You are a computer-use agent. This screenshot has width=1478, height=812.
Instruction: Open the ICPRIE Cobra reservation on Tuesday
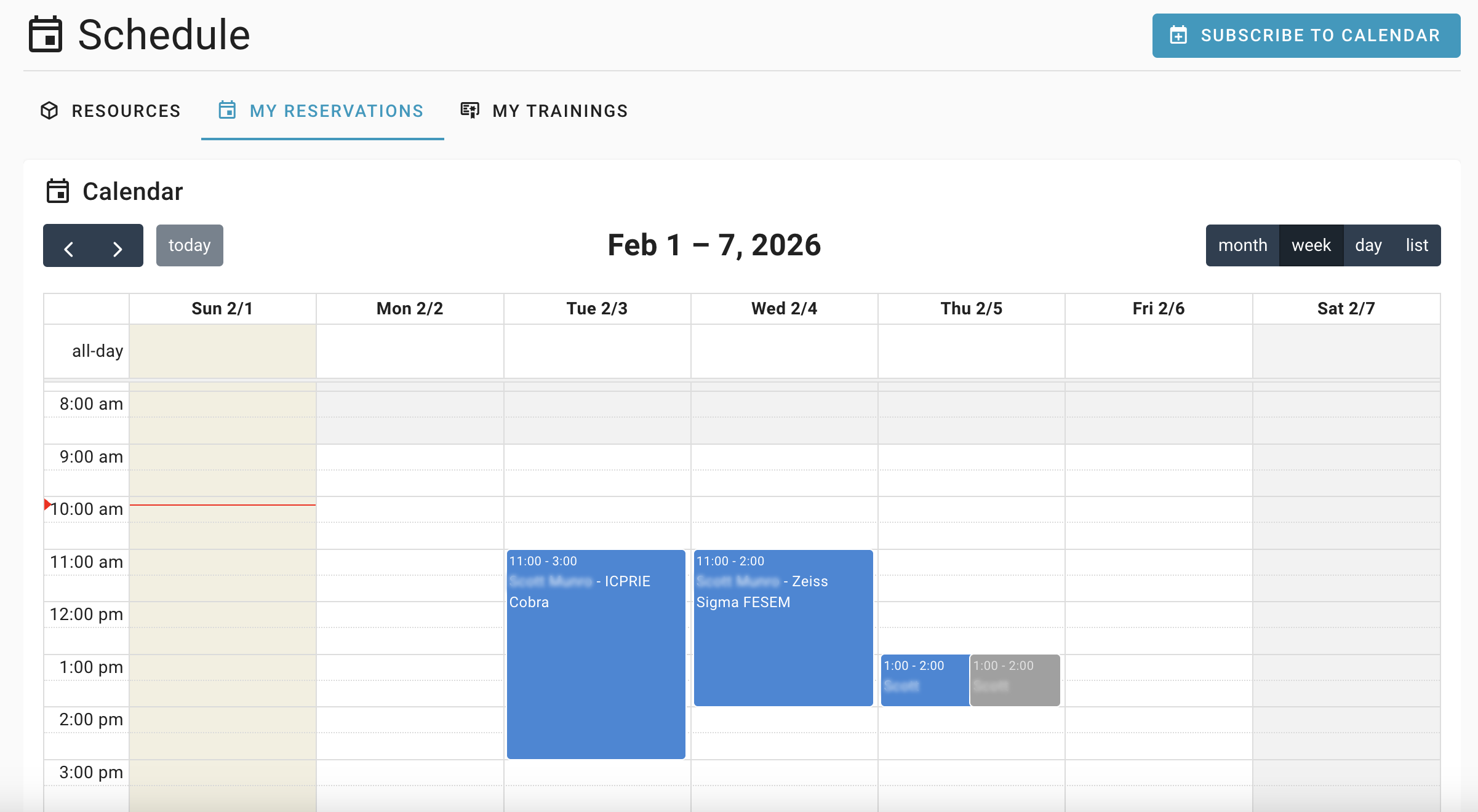pos(596,652)
